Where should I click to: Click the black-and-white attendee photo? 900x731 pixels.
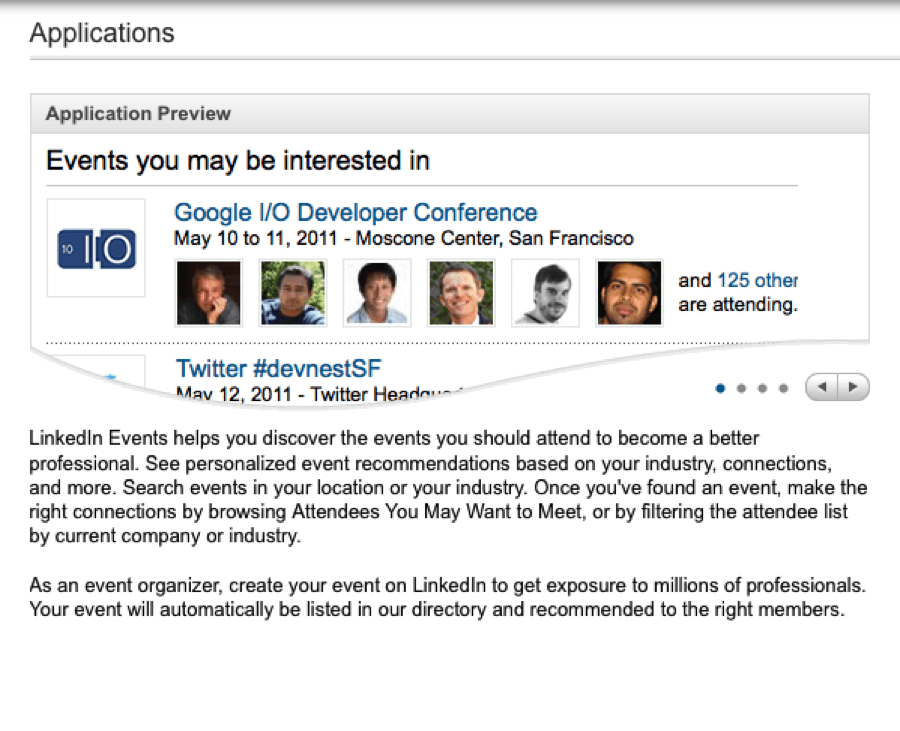coord(545,293)
